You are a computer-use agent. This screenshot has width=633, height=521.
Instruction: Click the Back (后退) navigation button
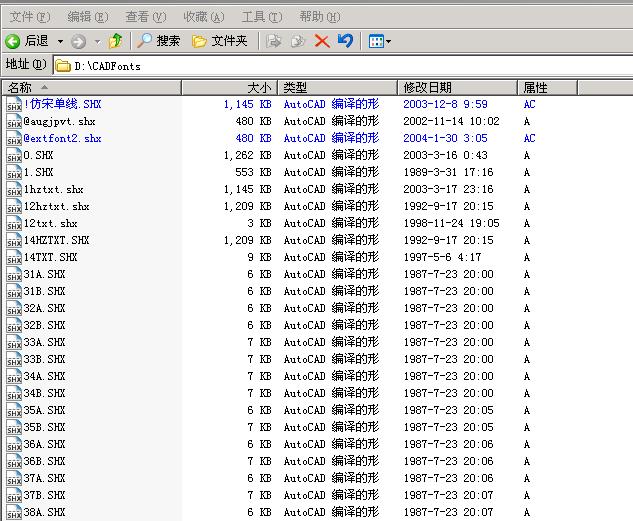27,41
